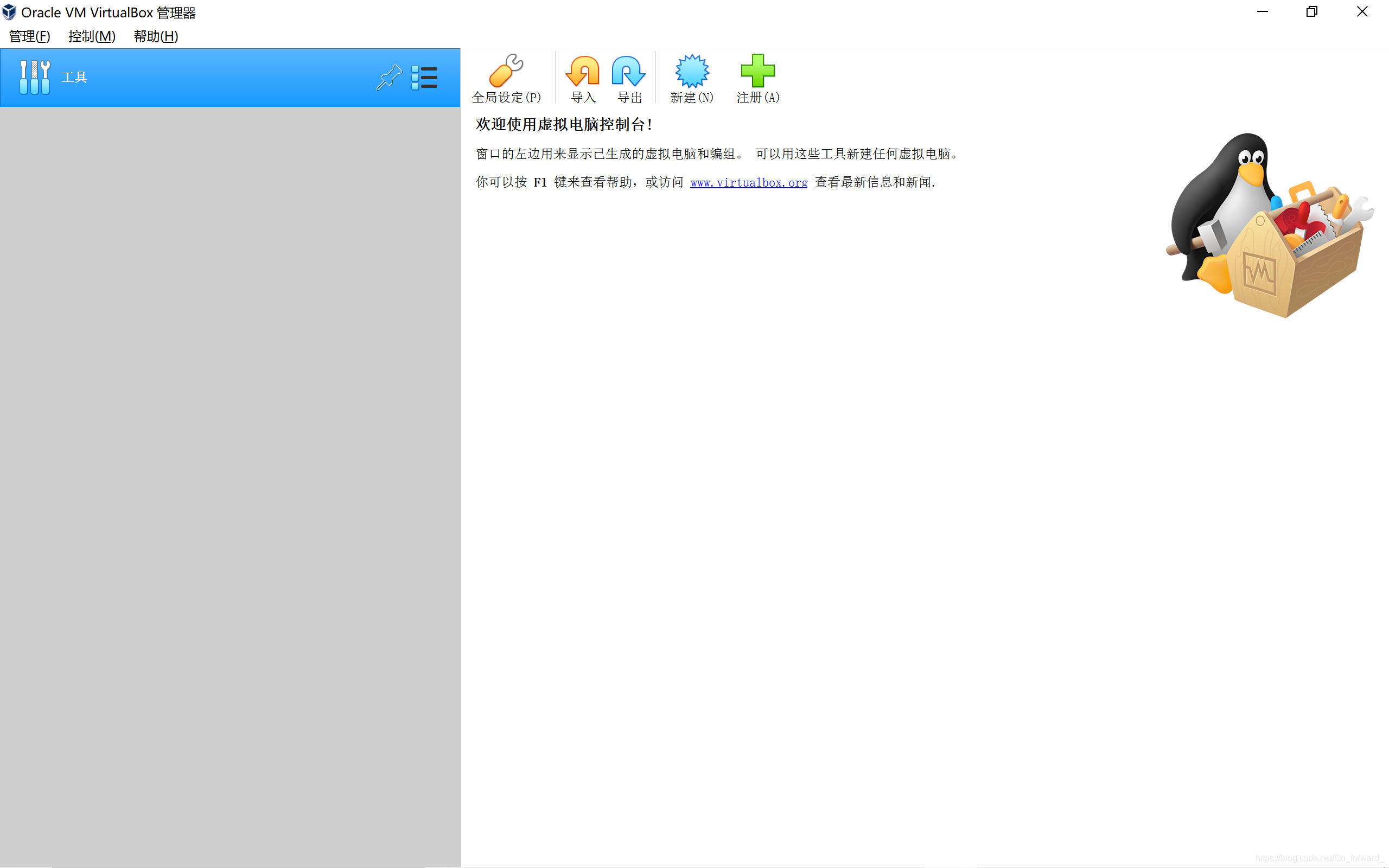Click the penguin toolbox welcome image
The height and width of the screenshot is (868, 1389).
pos(1270,225)
